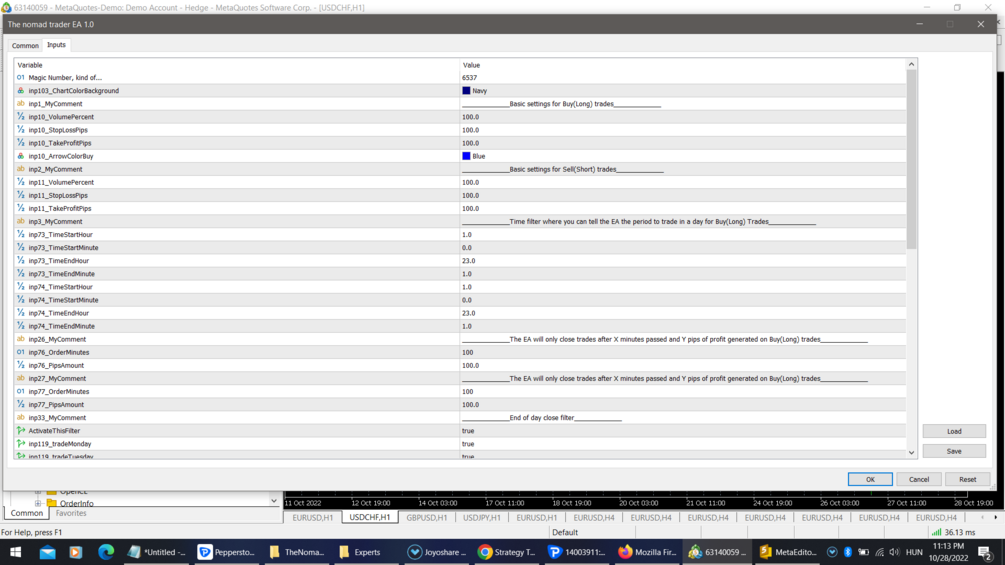This screenshot has width=1005, height=565.
Task: Open Microsoft Edge from taskbar
Action: [106, 552]
